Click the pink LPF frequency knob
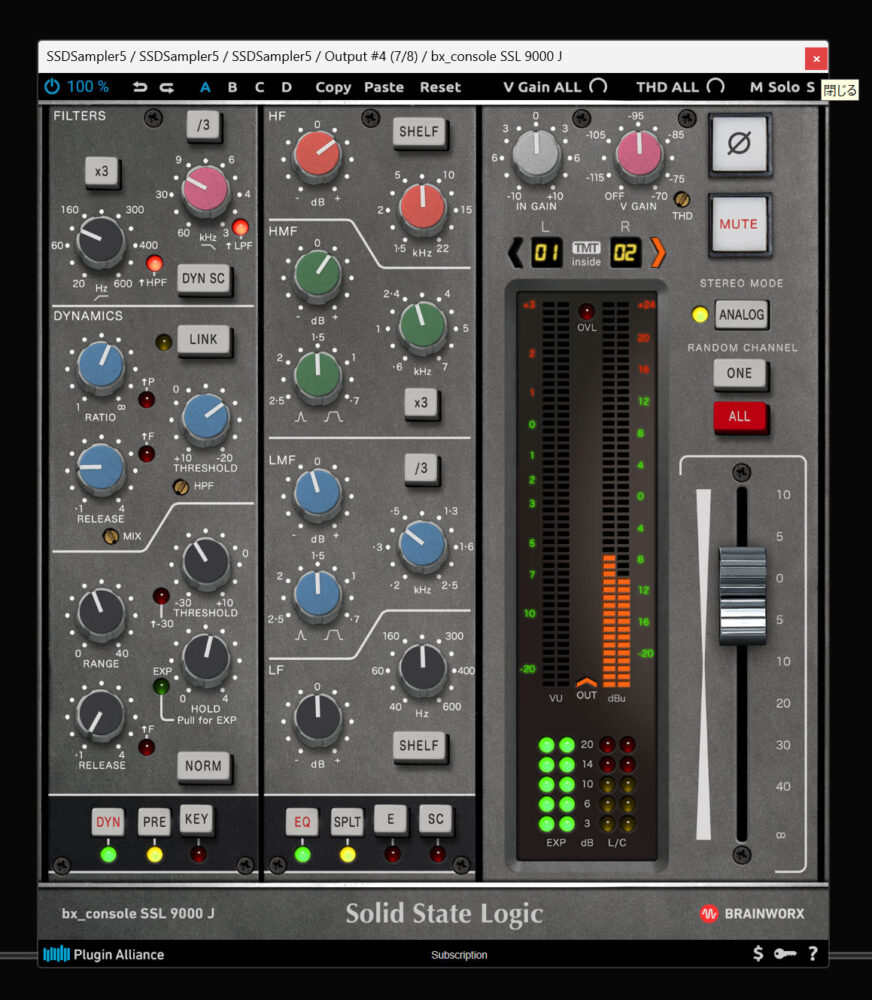Image resolution: width=872 pixels, height=1000 pixels. pos(205,189)
